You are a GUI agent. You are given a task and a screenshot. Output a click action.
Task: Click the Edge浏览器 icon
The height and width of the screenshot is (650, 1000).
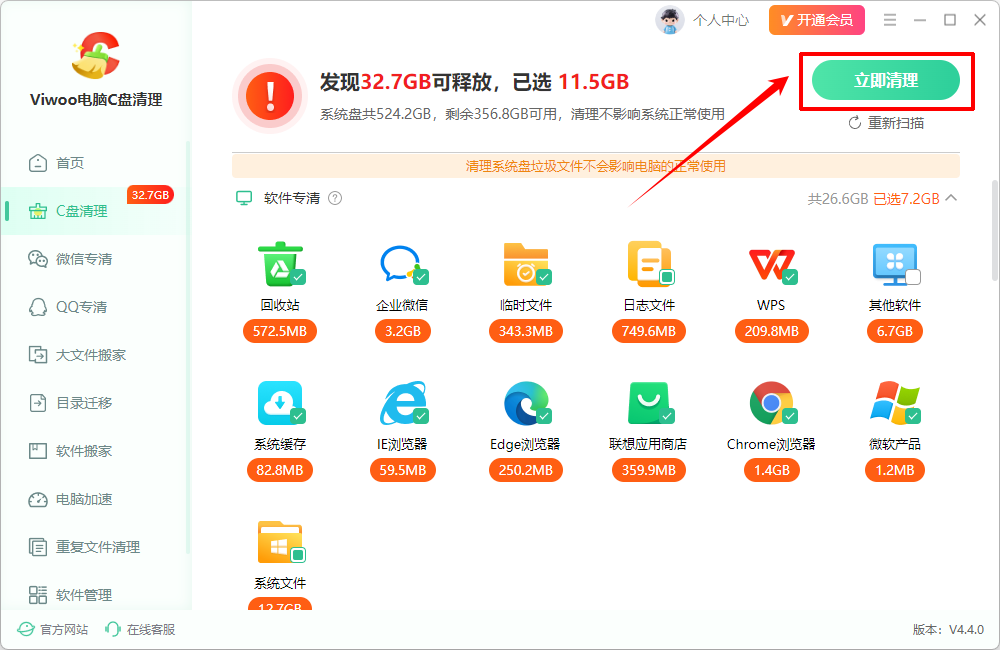point(526,403)
